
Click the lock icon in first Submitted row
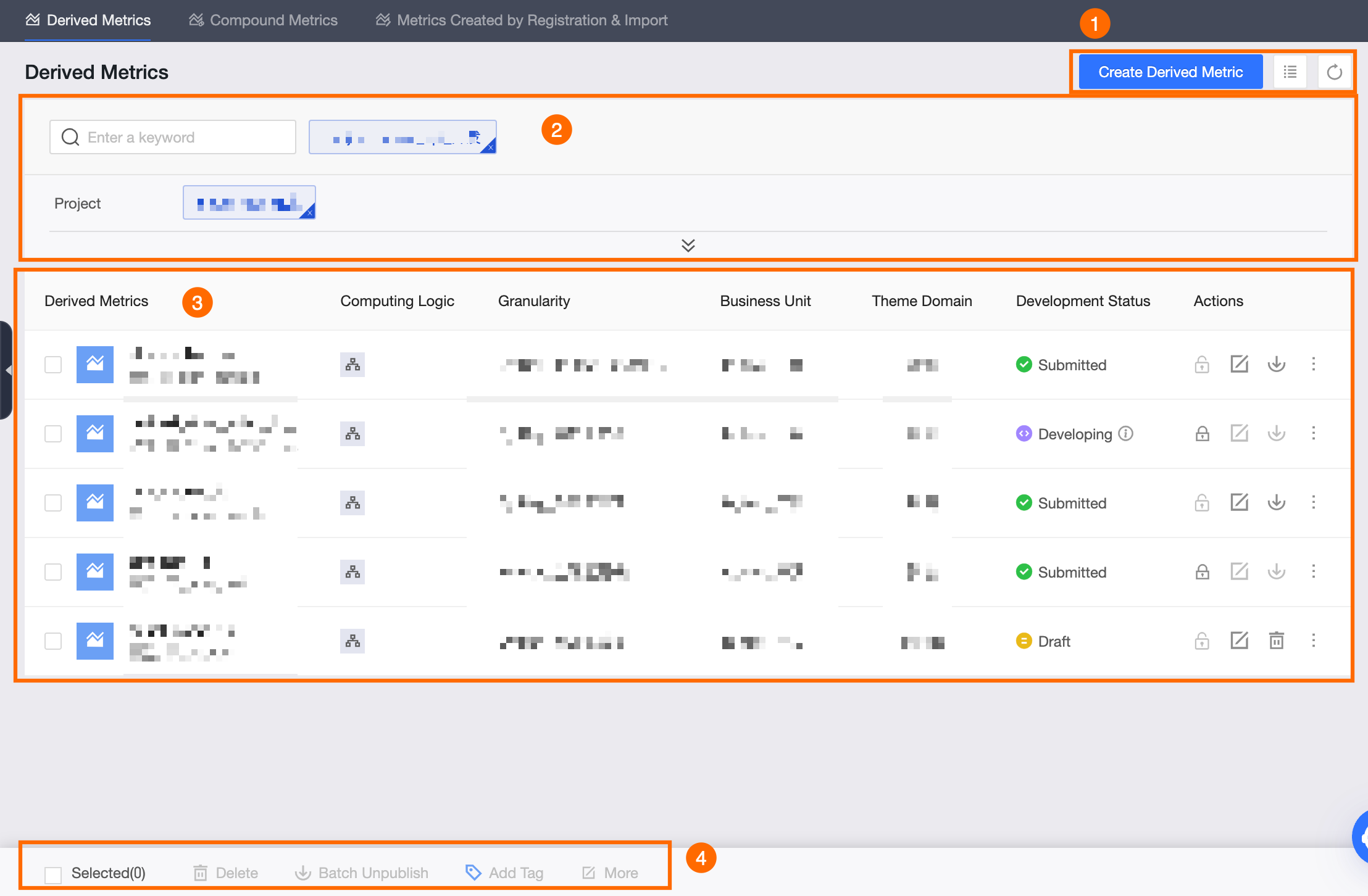pyautogui.click(x=1202, y=365)
